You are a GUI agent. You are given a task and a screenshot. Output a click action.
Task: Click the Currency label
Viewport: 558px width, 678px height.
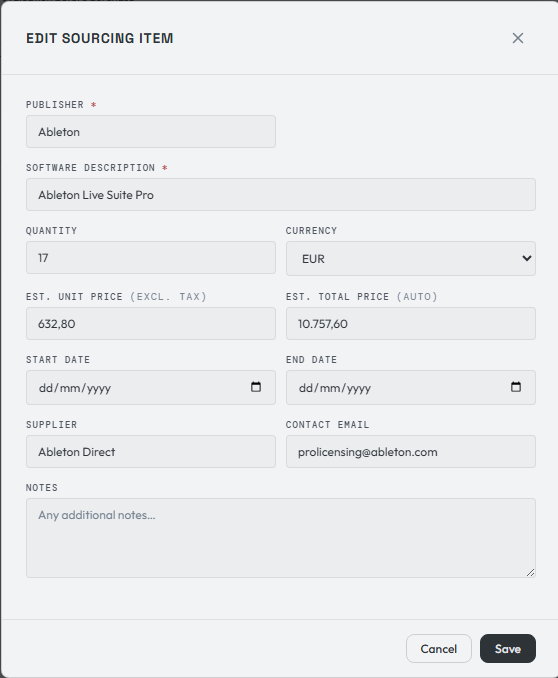click(311, 230)
